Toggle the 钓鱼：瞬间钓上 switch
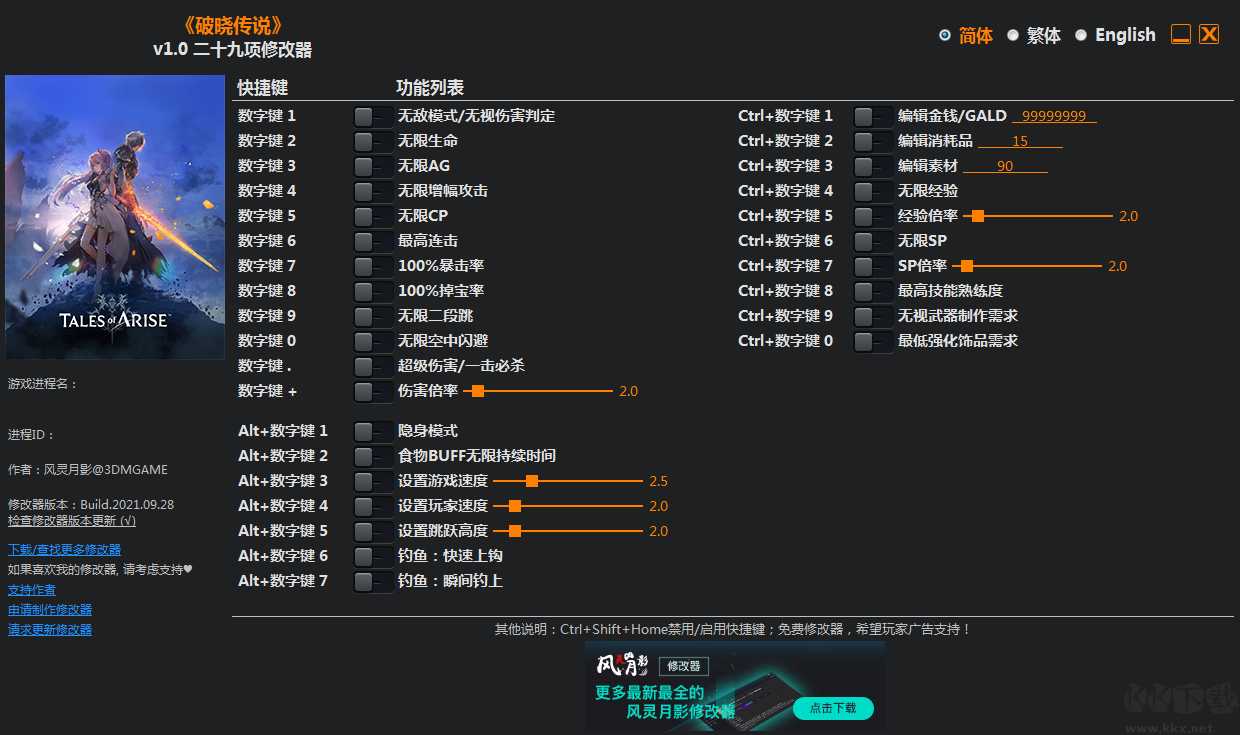The image size is (1240, 735). pos(373,580)
